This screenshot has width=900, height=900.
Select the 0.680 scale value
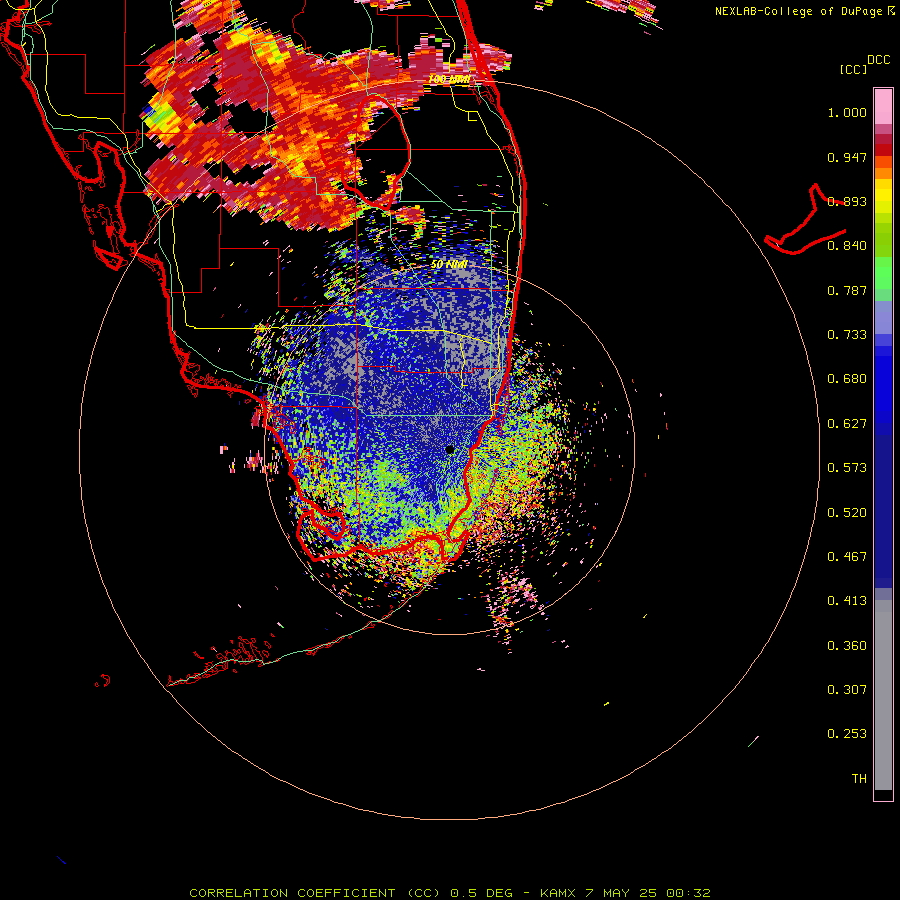tap(847, 379)
